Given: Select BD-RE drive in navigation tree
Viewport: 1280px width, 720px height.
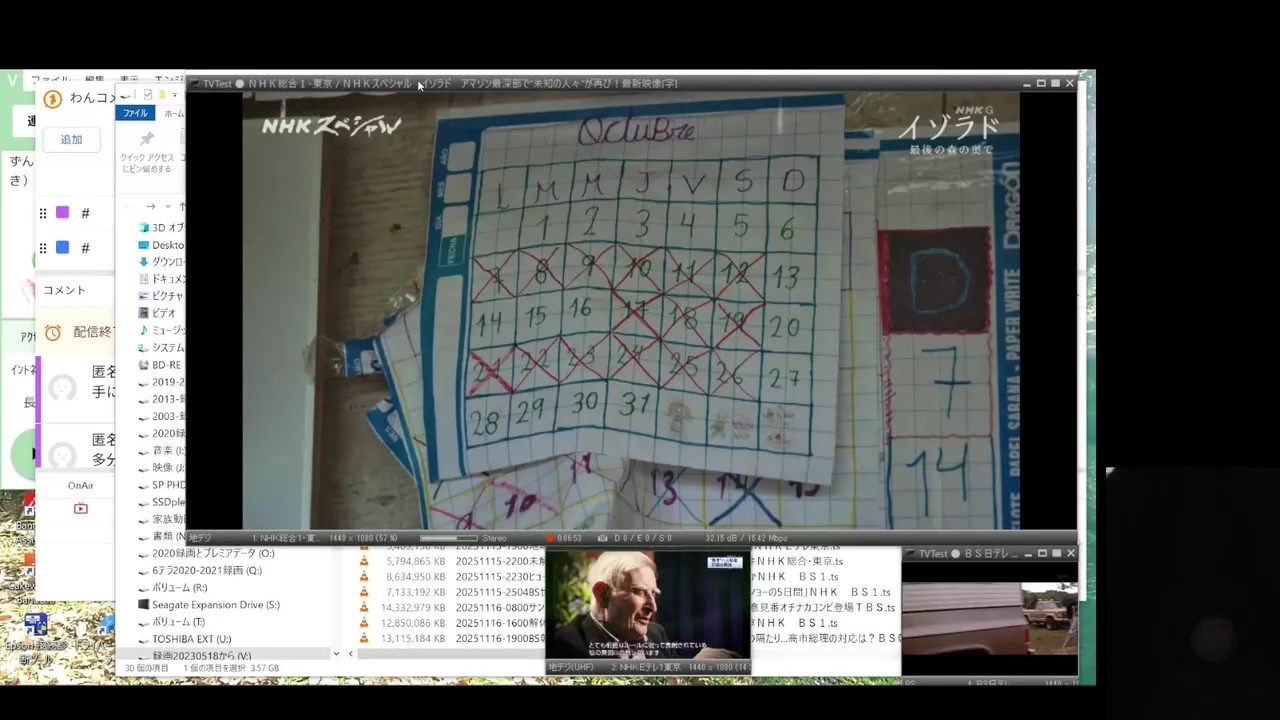Looking at the screenshot, I should click(x=160, y=365).
